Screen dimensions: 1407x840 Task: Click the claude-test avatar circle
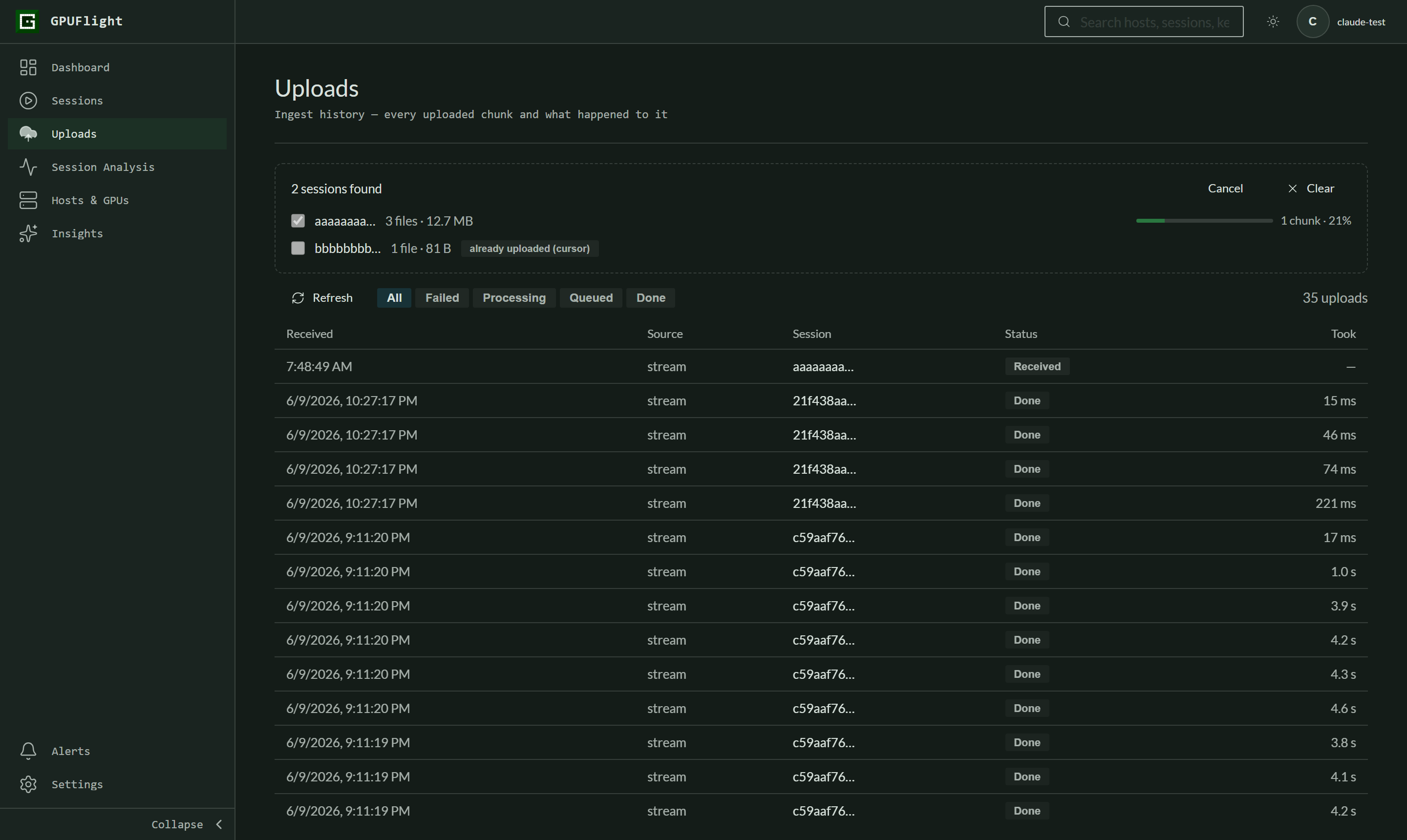(x=1312, y=21)
